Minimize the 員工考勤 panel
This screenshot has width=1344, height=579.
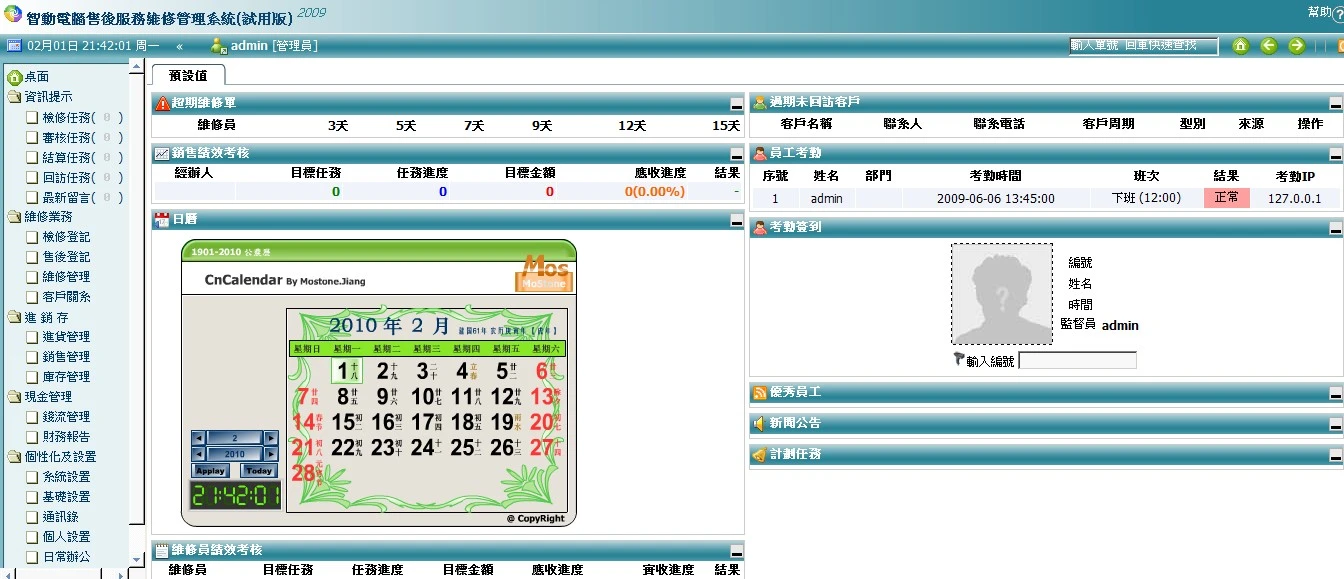point(1335,154)
